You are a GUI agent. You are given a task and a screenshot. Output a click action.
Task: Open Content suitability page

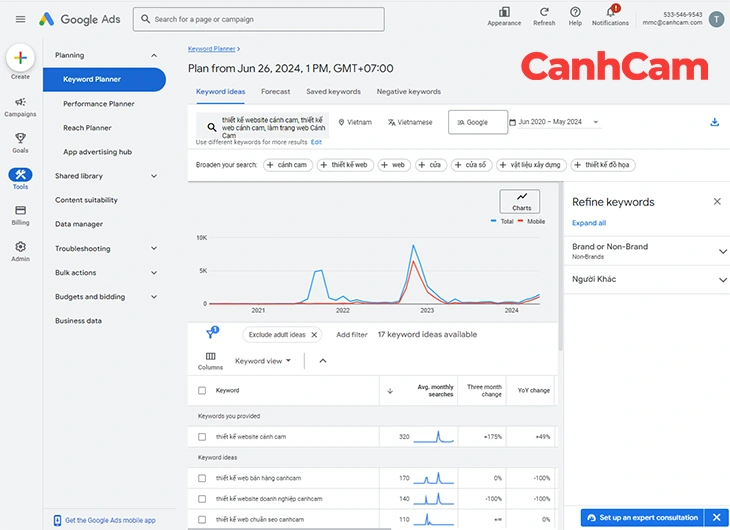pyautogui.click(x=86, y=200)
